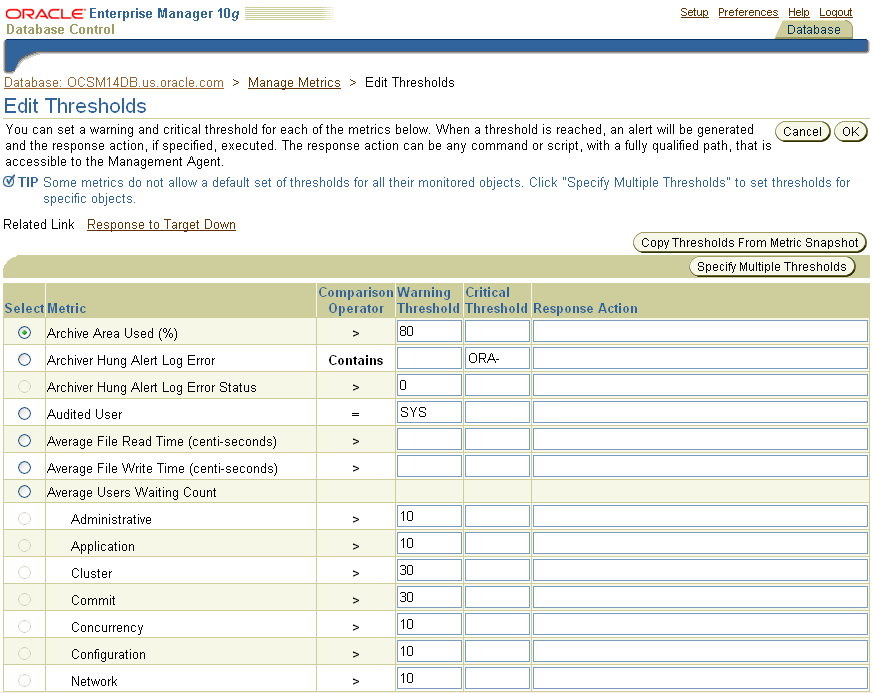
Task: Click Specify Multiple Thresholds
Action: tap(772, 266)
